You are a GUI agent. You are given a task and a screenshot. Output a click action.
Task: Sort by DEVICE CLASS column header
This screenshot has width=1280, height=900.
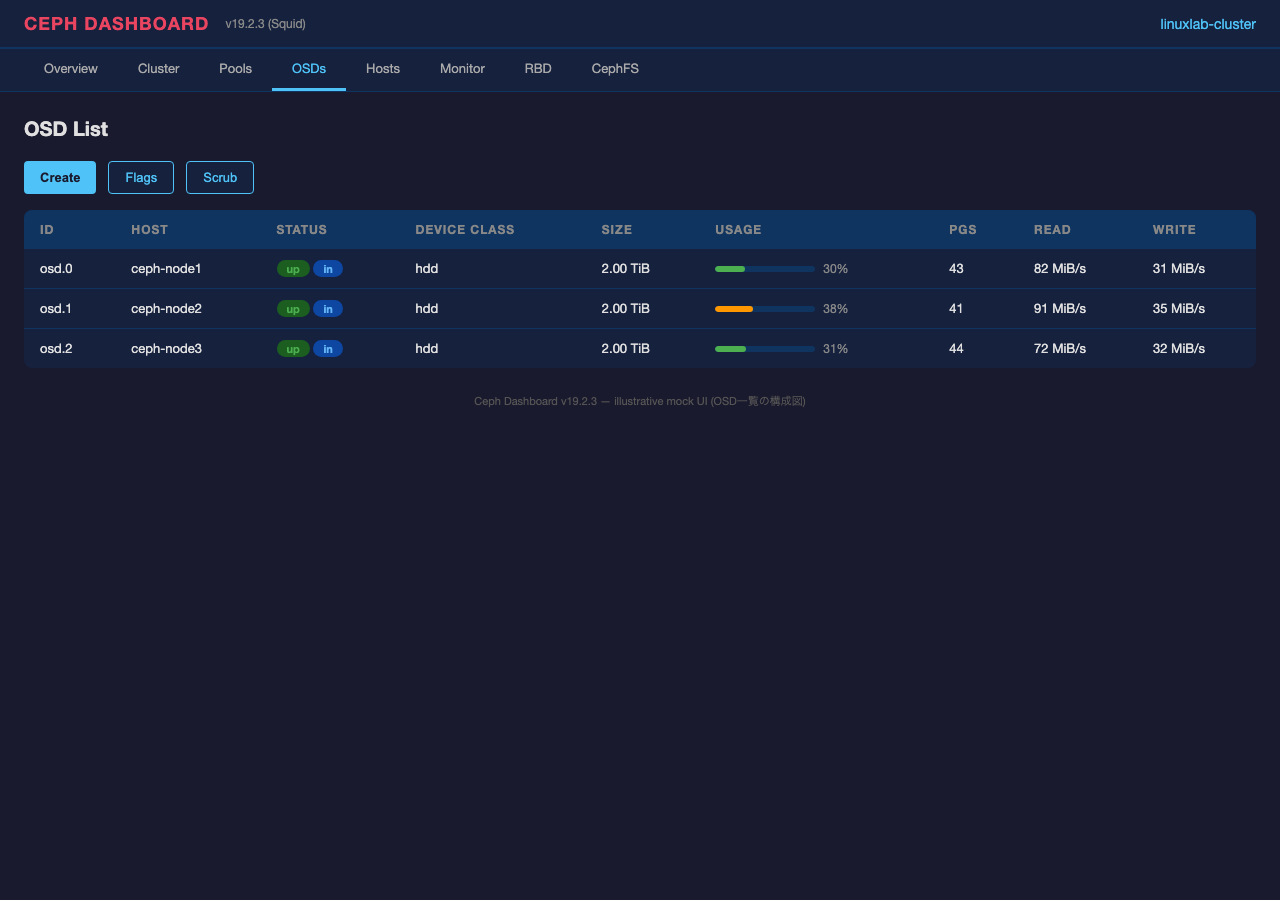465,230
